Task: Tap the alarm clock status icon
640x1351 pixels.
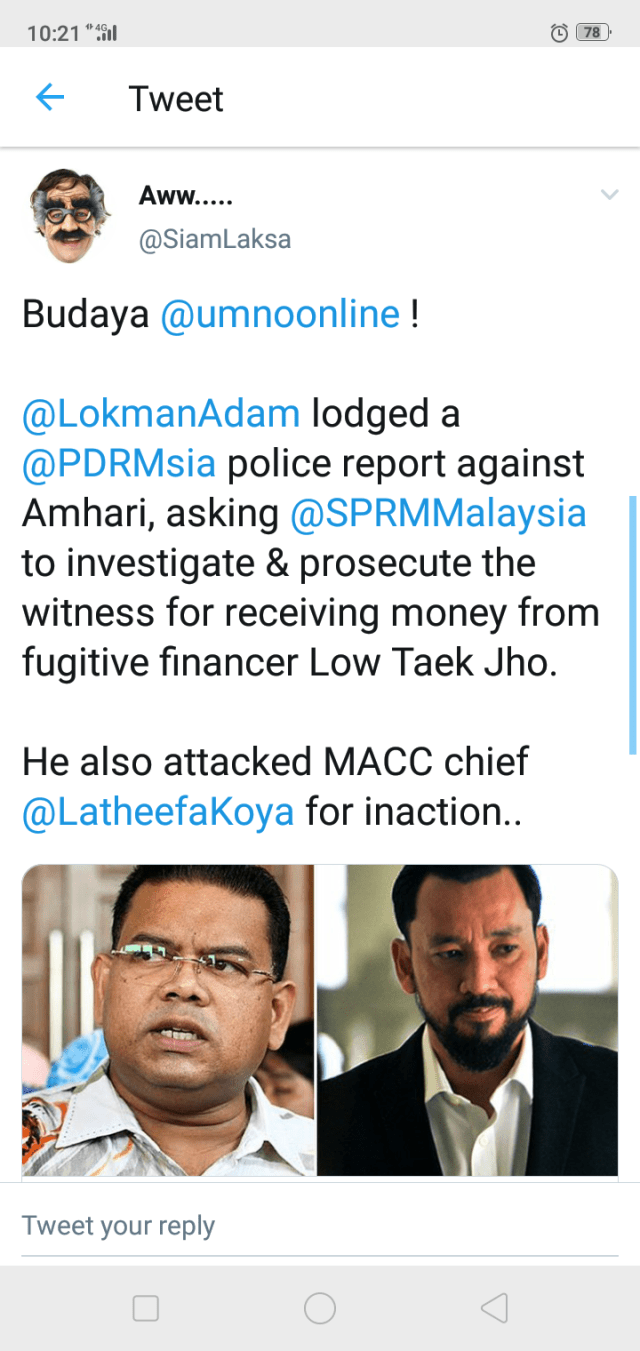Action: click(x=560, y=33)
